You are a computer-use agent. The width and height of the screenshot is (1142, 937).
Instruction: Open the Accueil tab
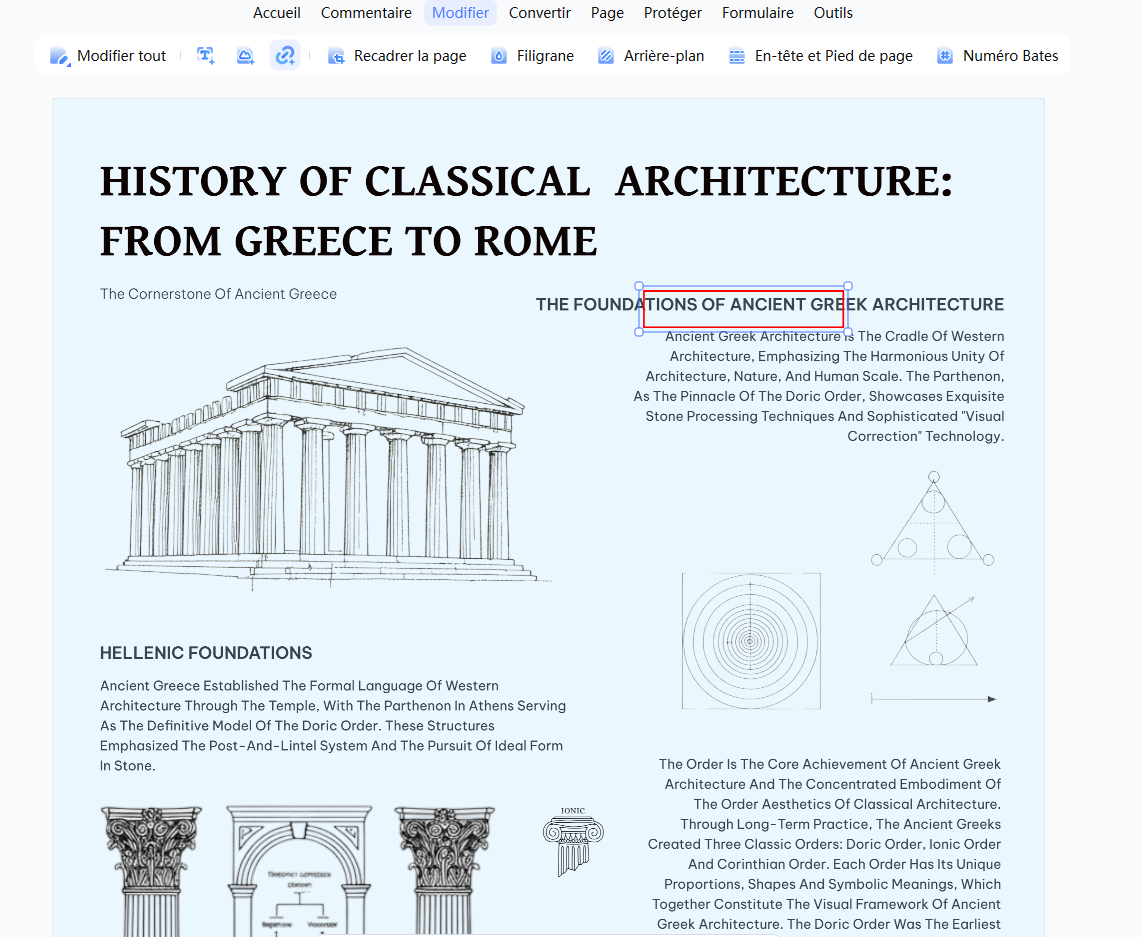click(x=277, y=13)
